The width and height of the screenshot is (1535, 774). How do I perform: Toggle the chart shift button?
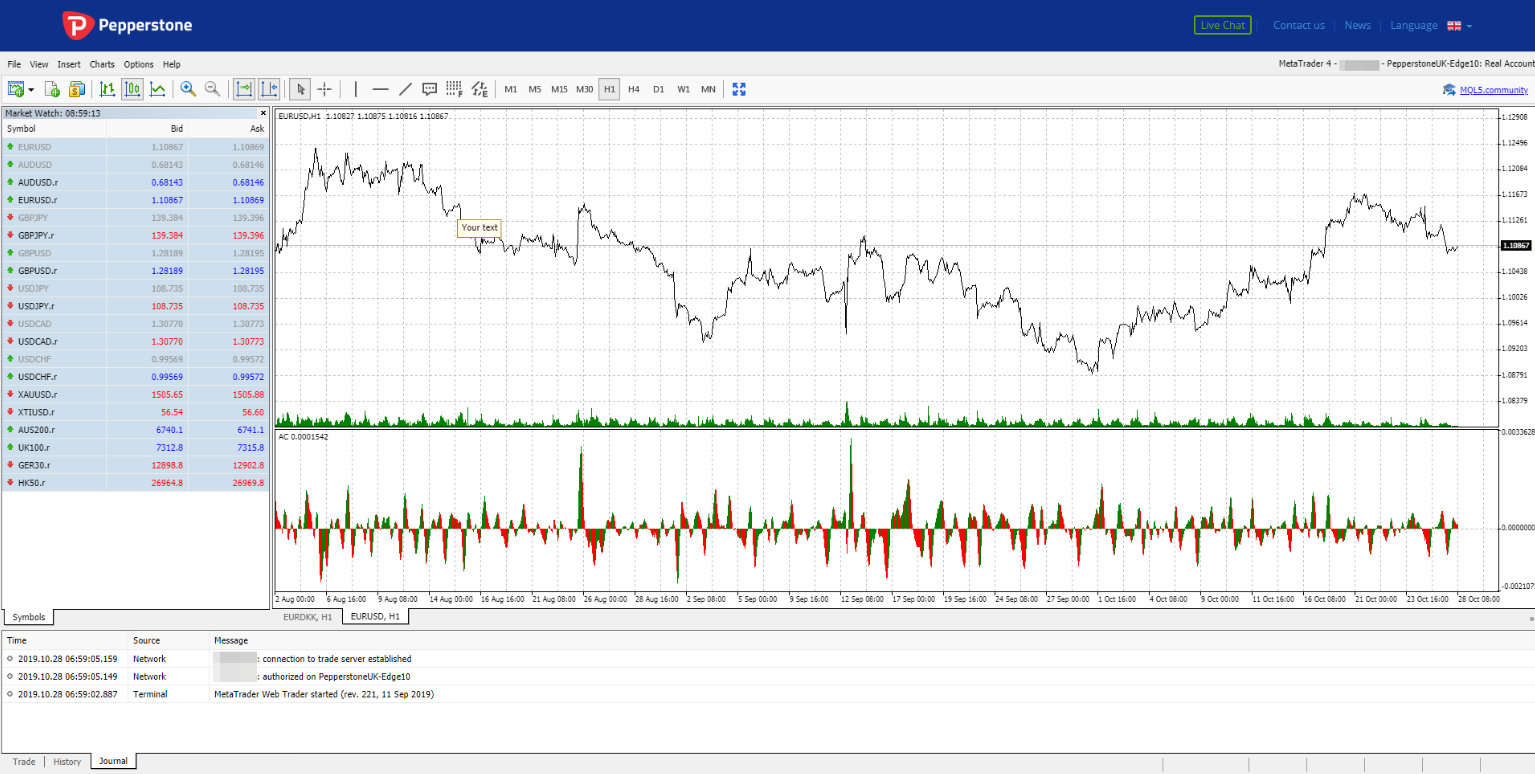tap(269, 89)
